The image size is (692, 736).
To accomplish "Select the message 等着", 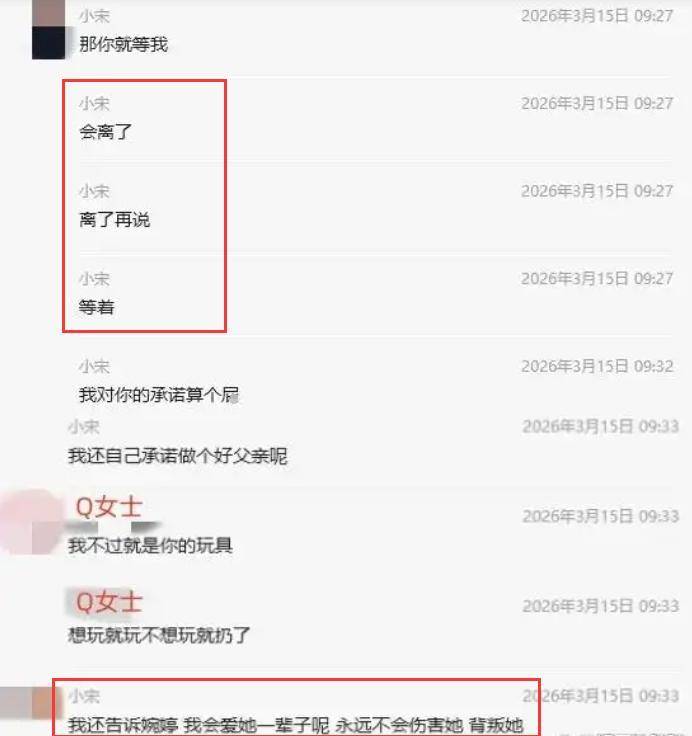I will [97, 307].
